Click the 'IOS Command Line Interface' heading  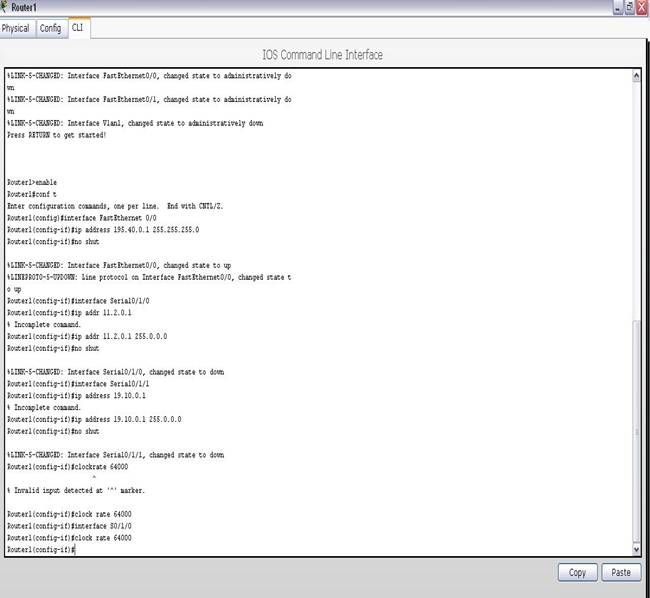(323, 55)
